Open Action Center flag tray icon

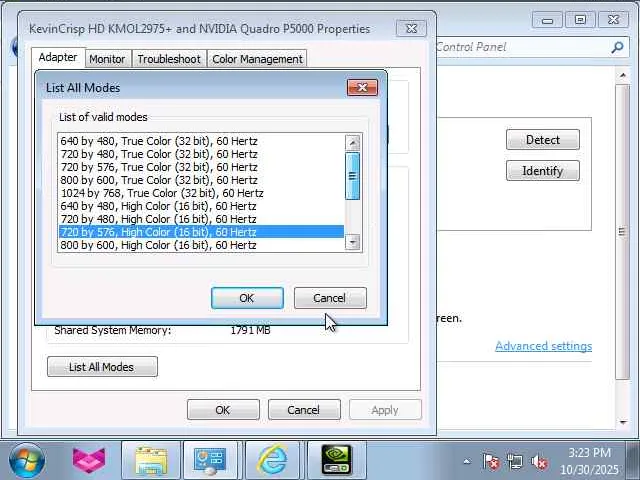pyautogui.click(x=491, y=462)
